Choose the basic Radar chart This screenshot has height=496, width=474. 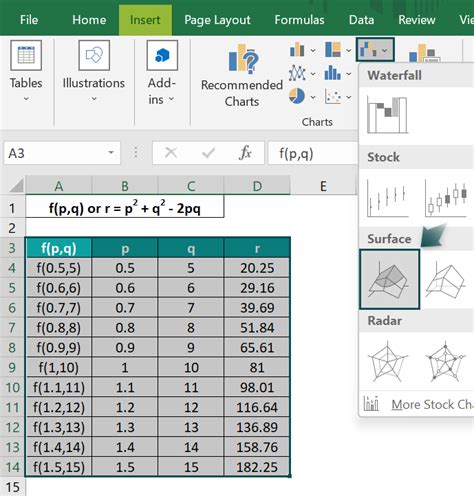388,362
